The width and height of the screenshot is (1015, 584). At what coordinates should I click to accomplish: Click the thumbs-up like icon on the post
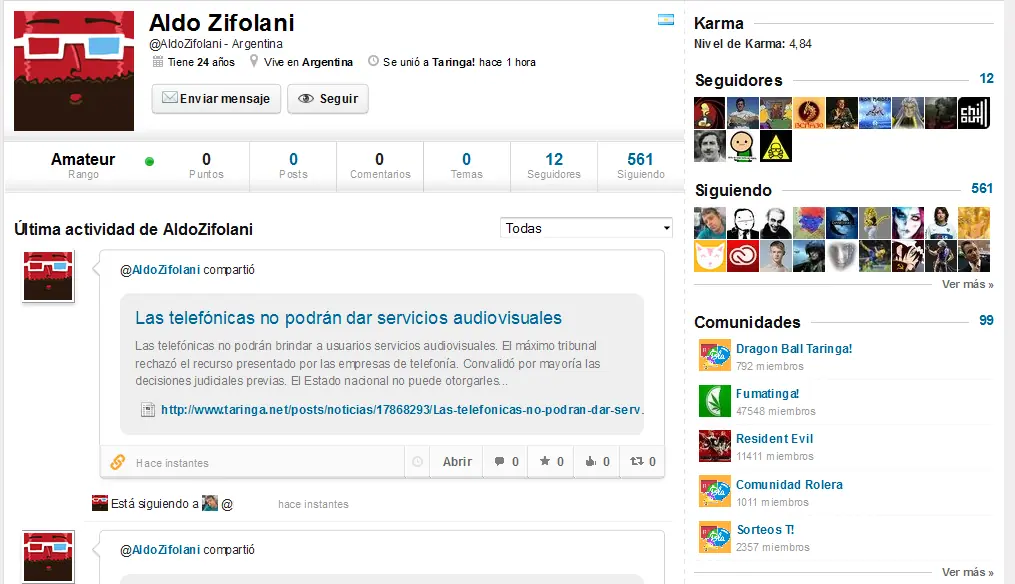(590, 462)
